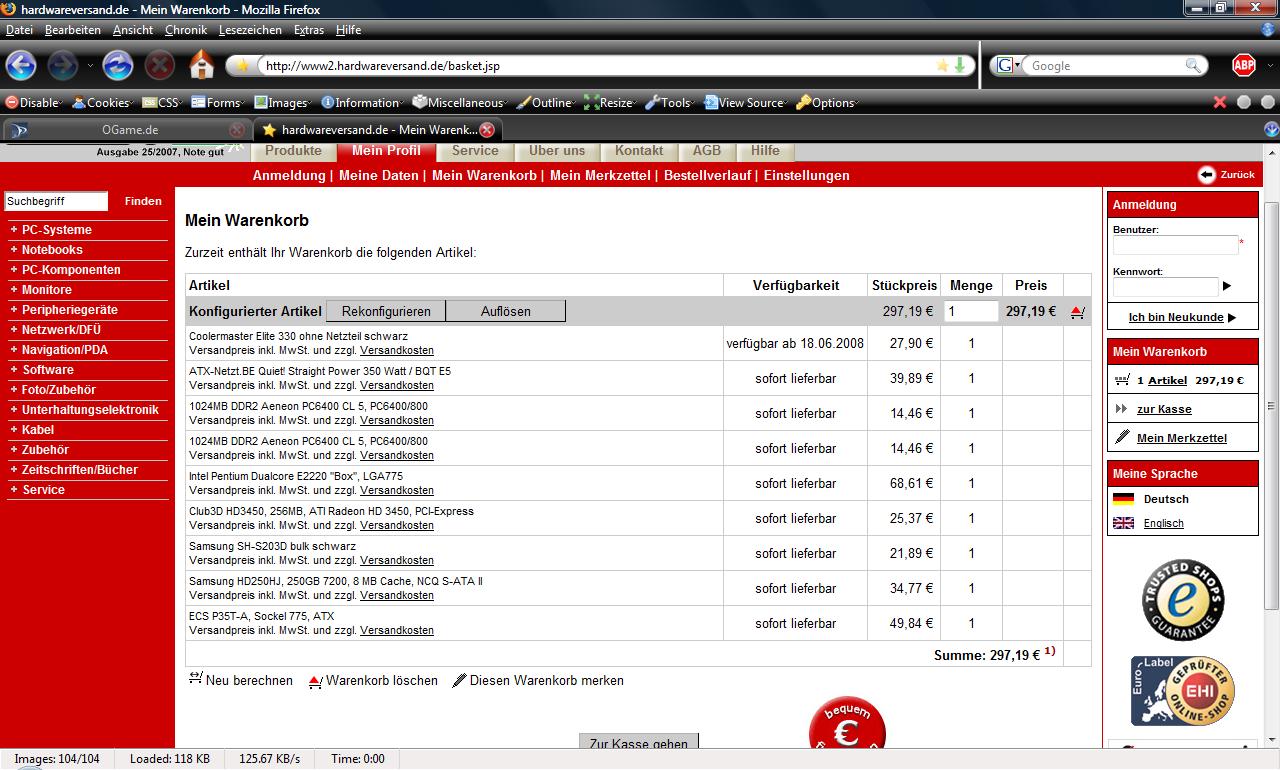
Task: Open the Chronik menu
Action: (x=185, y=30)
